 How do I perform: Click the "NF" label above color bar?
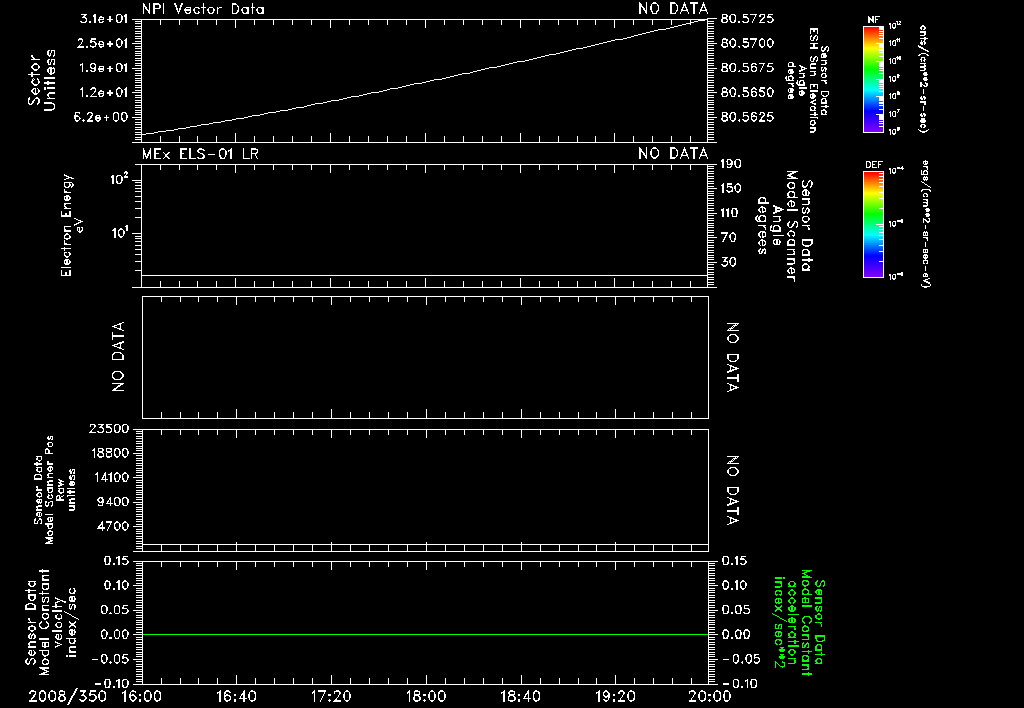coord(873,20)
